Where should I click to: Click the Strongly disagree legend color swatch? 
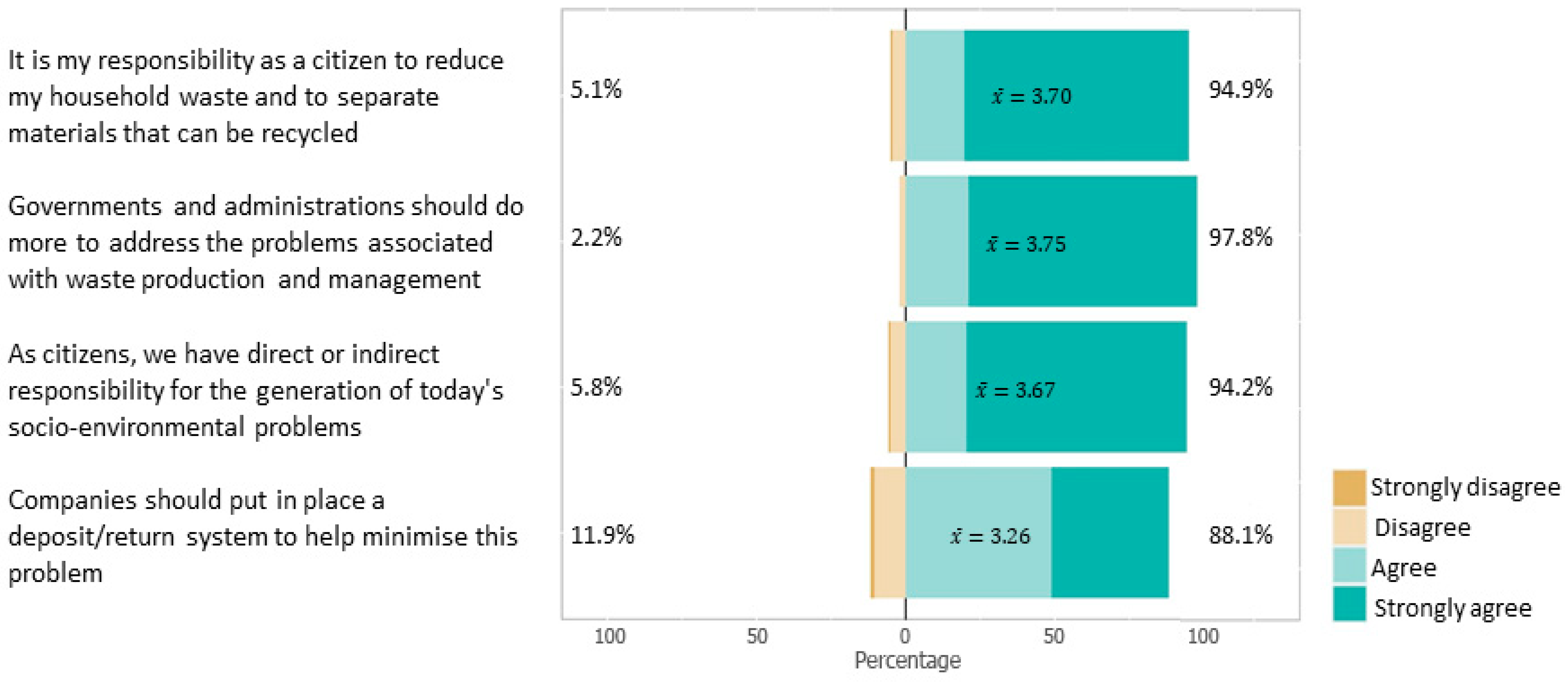tap(1349, 488)
